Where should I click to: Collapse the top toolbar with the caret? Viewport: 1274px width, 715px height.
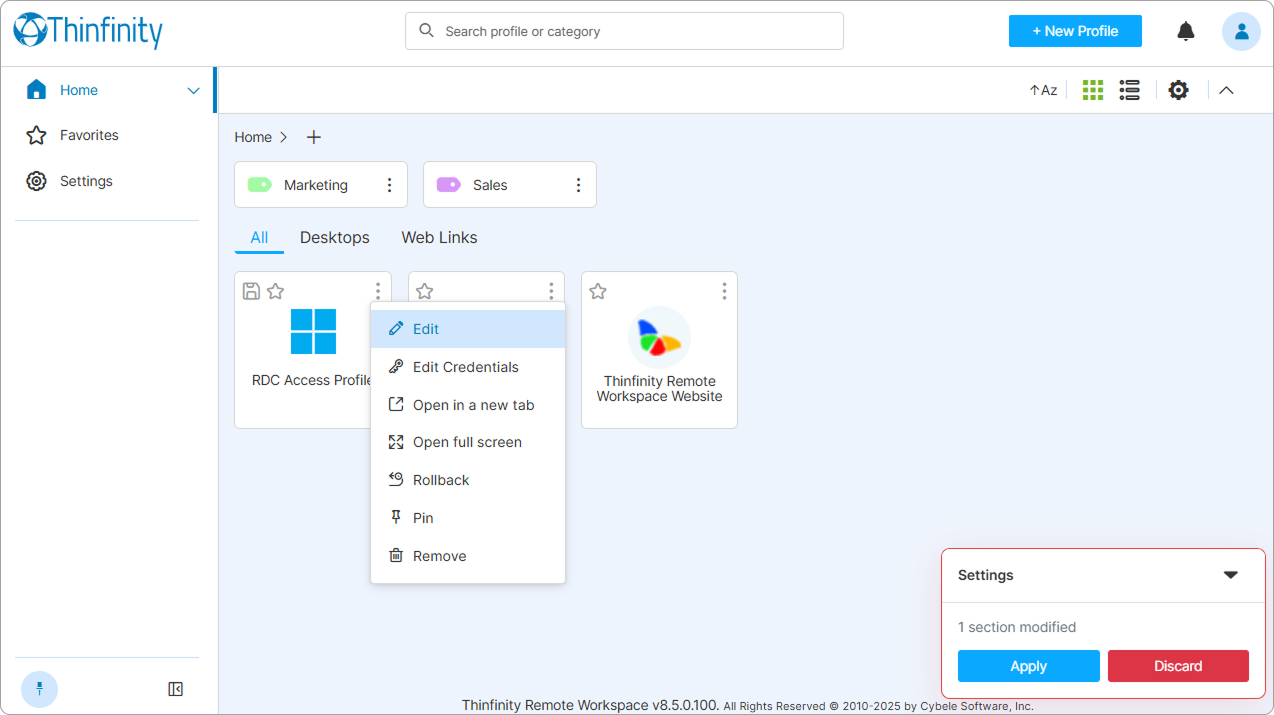pos(1227,90)
